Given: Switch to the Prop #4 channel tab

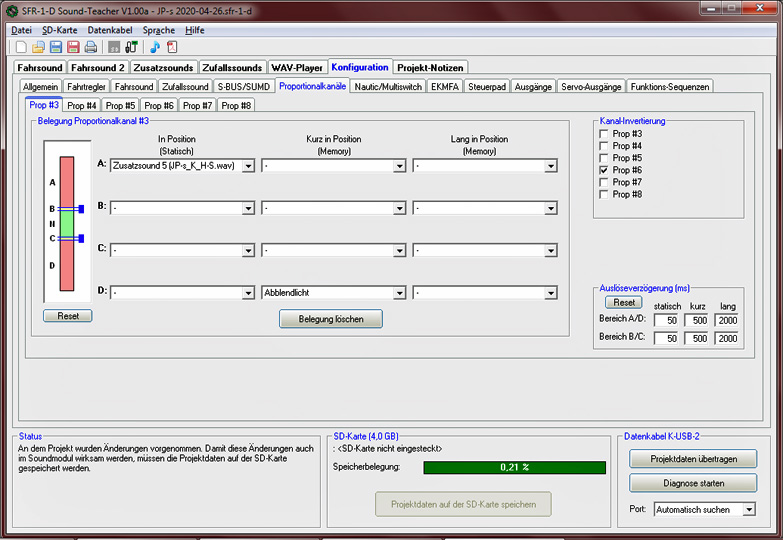Looking at the screenshot, I should pos(81,106).
